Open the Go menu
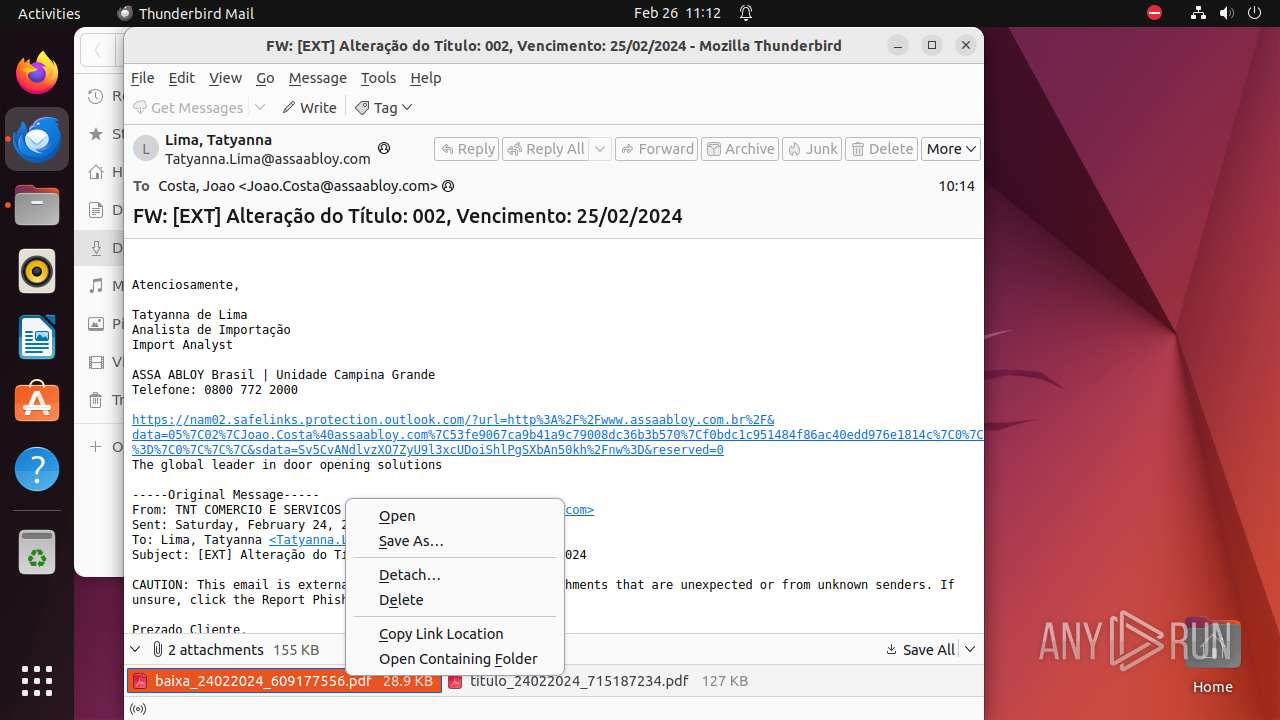1280x720 pixels. pyautogui.click(x=265, y=78)
